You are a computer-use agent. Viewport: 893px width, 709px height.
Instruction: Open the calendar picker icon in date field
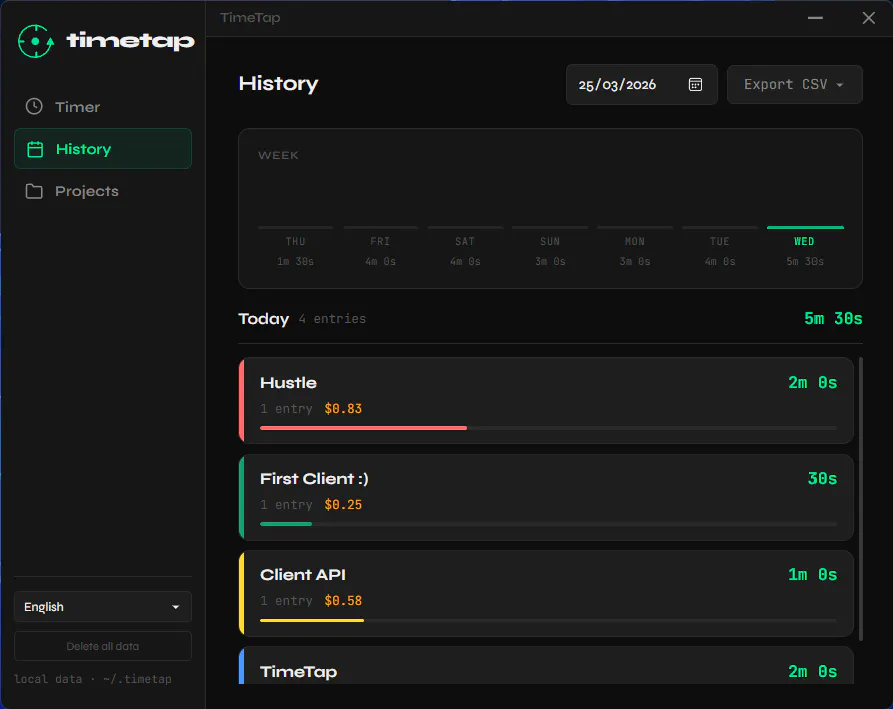[695, 84]
